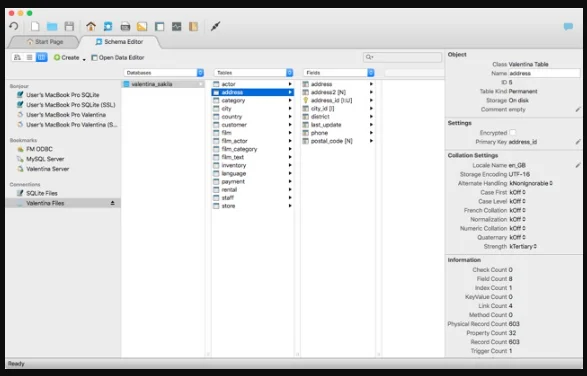Select the postal_code [N] field

tap(338, 141)
